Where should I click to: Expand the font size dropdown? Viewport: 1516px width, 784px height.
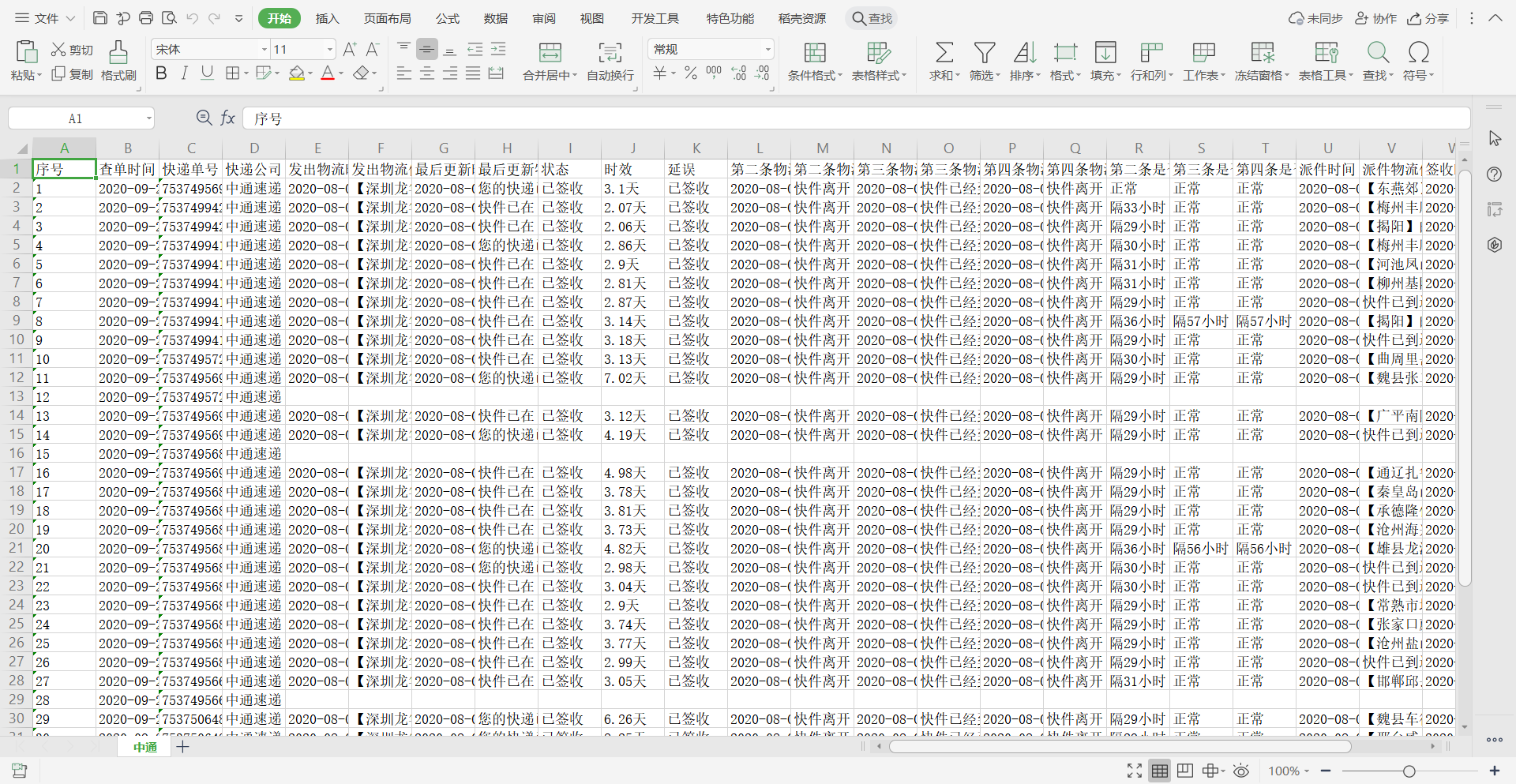tap(330, 50)
